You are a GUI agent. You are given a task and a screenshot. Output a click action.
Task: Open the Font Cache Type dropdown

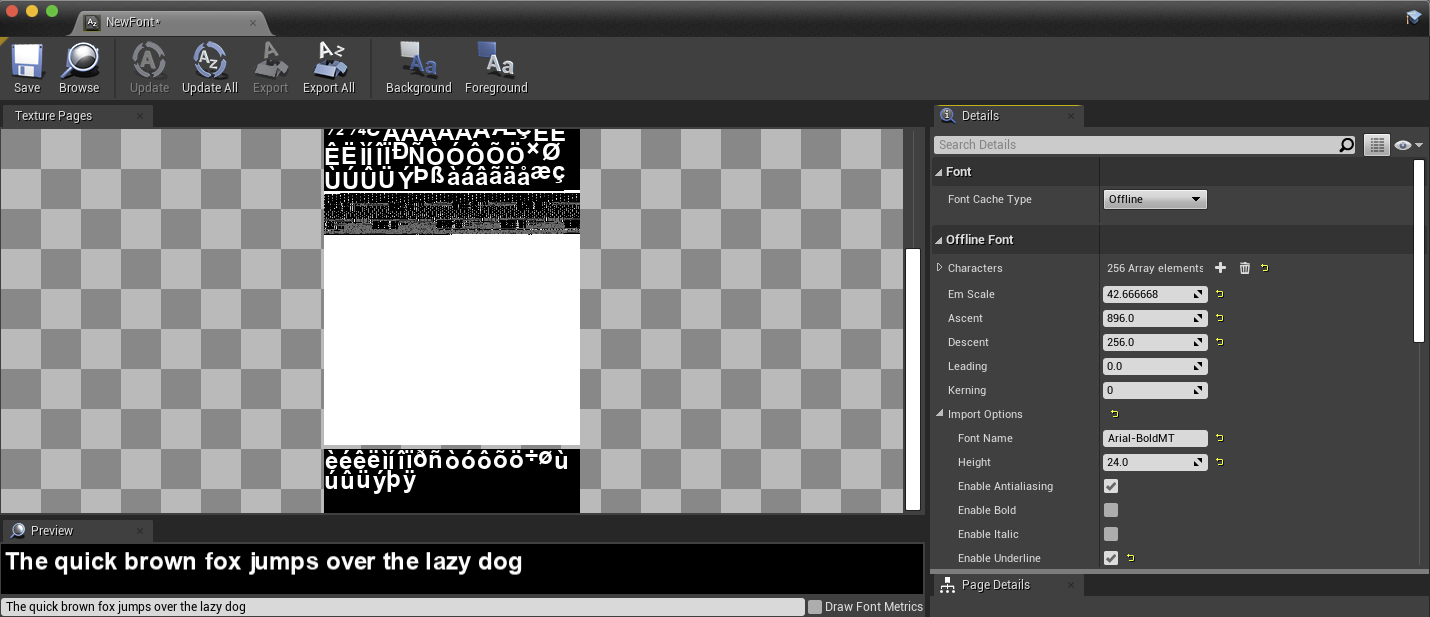click(x=1155, y=199)
